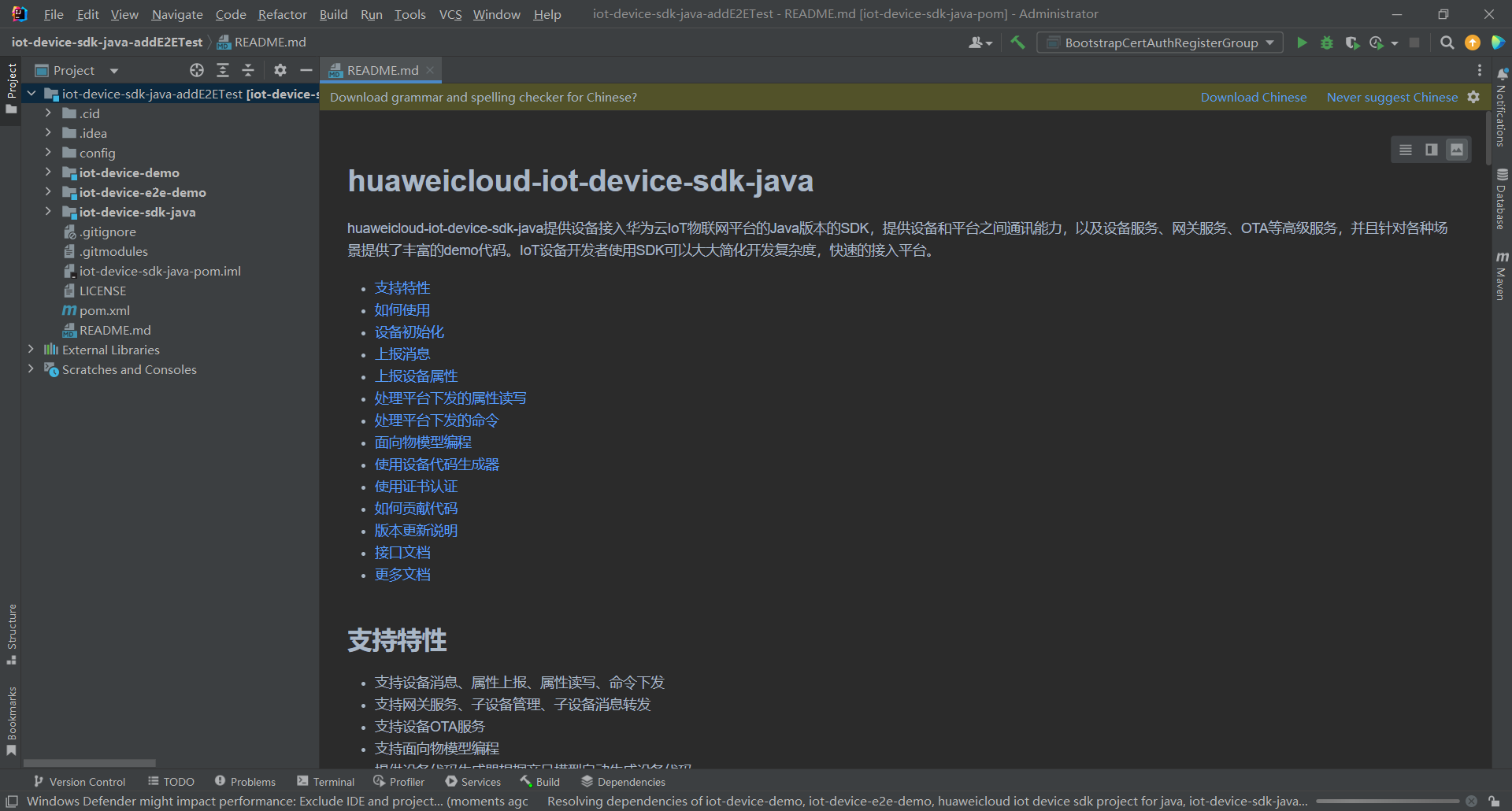
Task: Collapse all in Project panel
Action: pyautogui.click(x=248, y=70)
